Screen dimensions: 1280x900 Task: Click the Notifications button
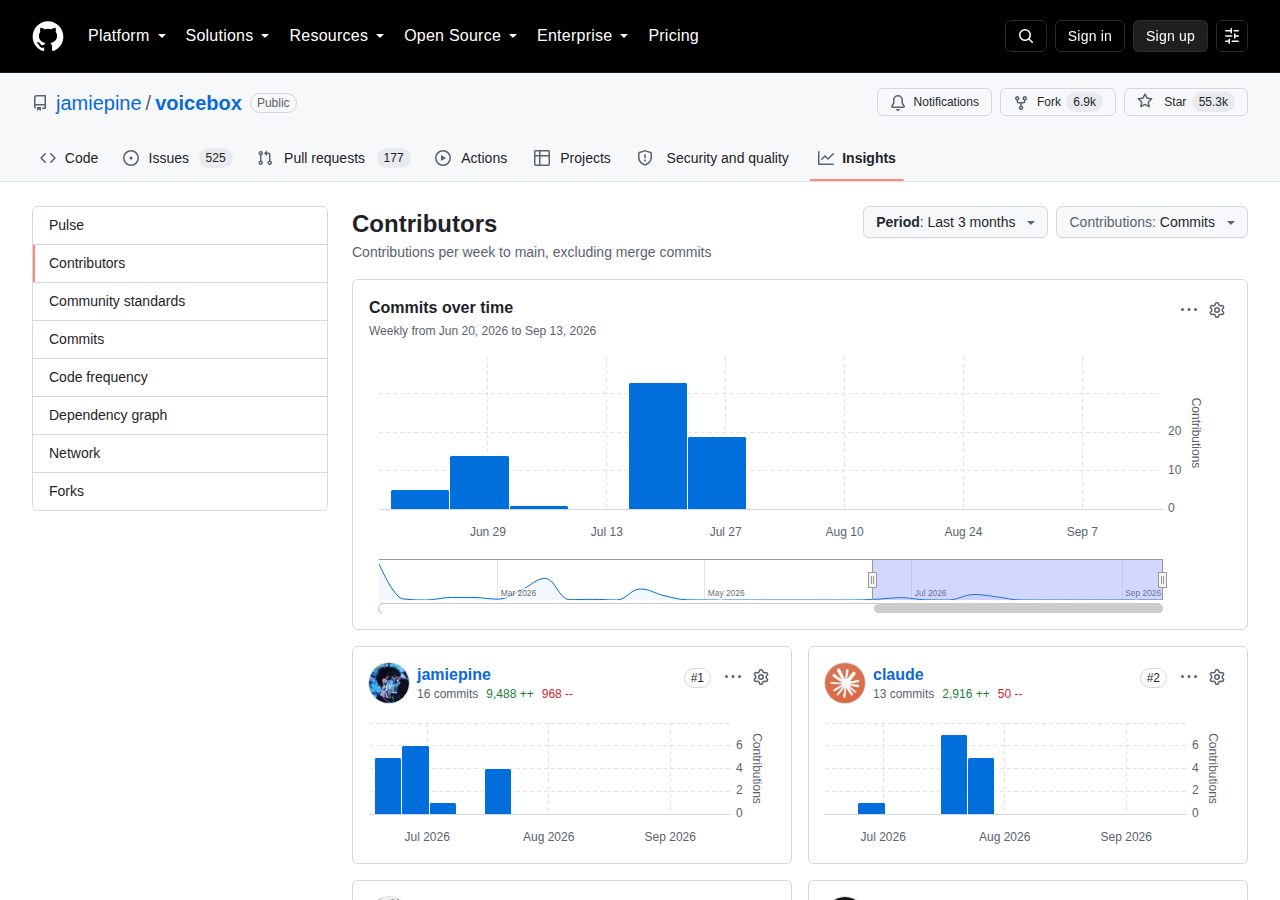934,102
